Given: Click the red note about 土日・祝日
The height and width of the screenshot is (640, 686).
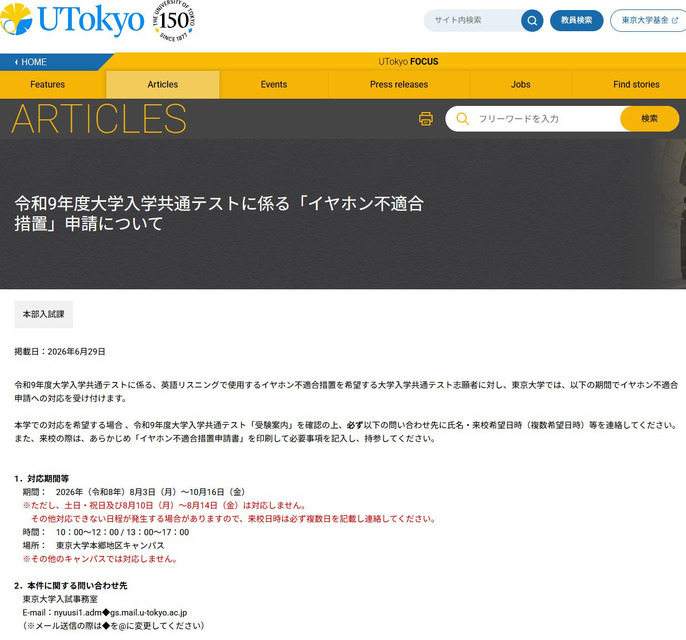Looking at the screenshot, I should [x=164, y=506].
